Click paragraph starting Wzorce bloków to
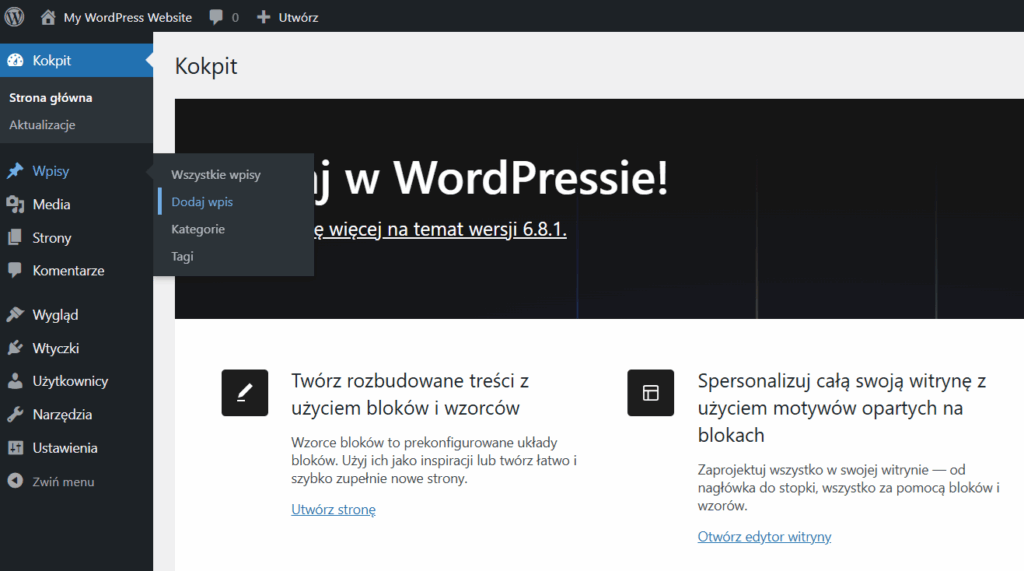The width and height of the screenshot is (1024, 571). click(434, 460)
